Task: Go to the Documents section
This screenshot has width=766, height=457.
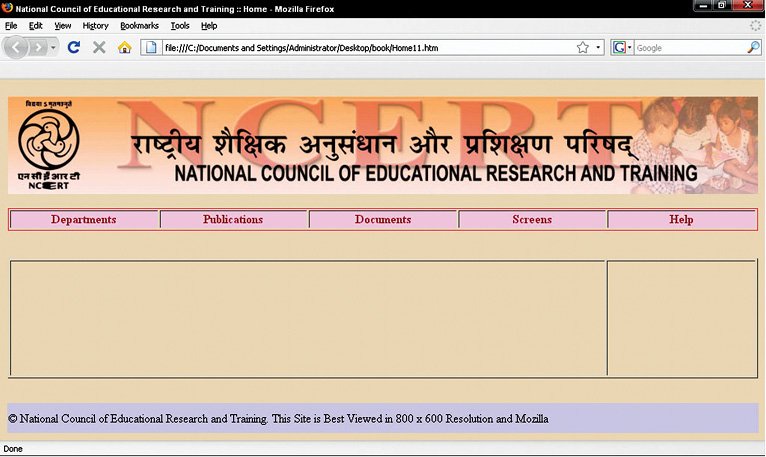Action: pyautogui.click(x=383, y=219)
